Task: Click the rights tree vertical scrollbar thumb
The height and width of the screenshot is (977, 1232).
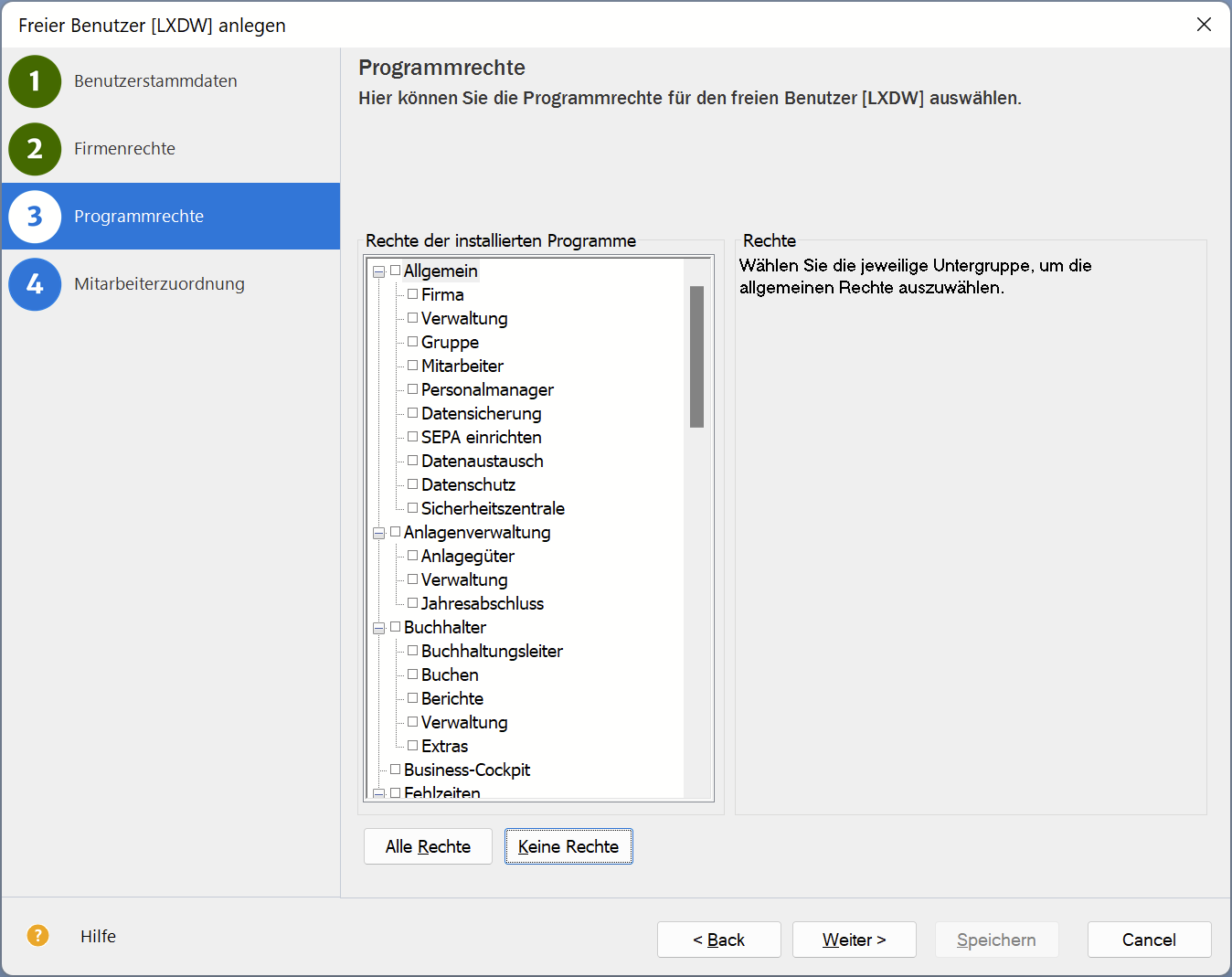Action: [x=696, y=356]
